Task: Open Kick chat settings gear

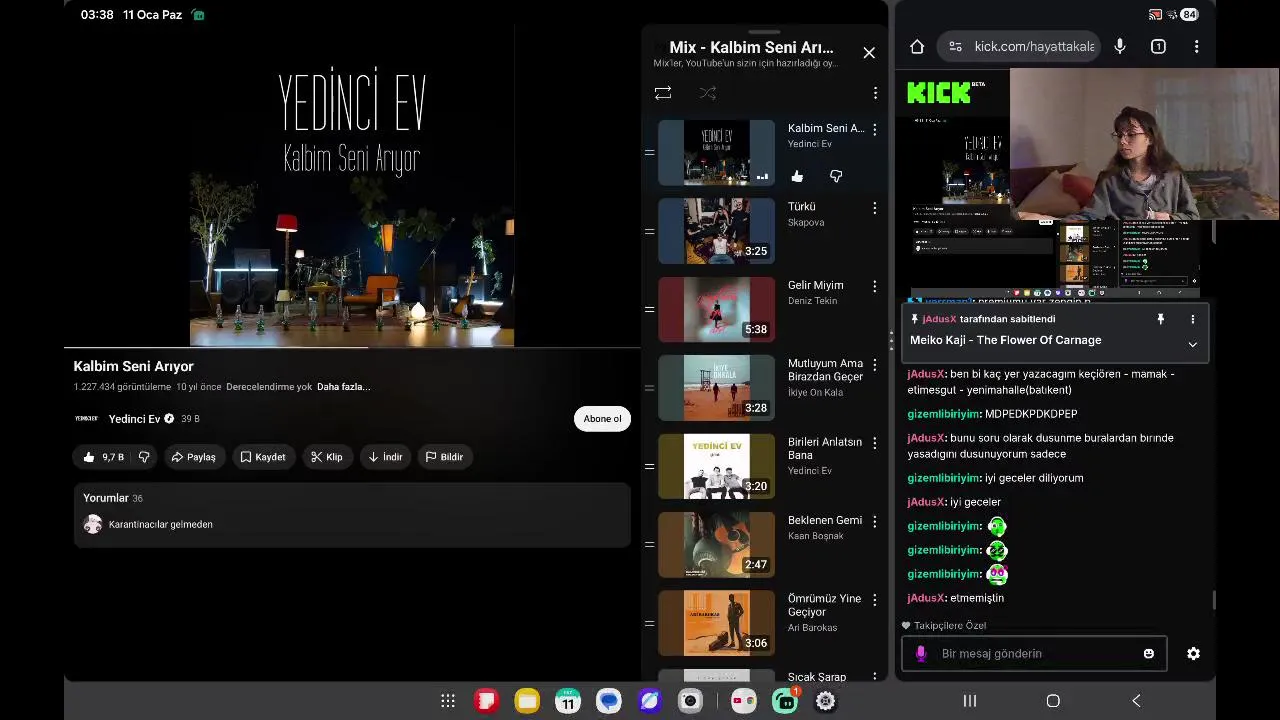Action: coord(1193,653)
